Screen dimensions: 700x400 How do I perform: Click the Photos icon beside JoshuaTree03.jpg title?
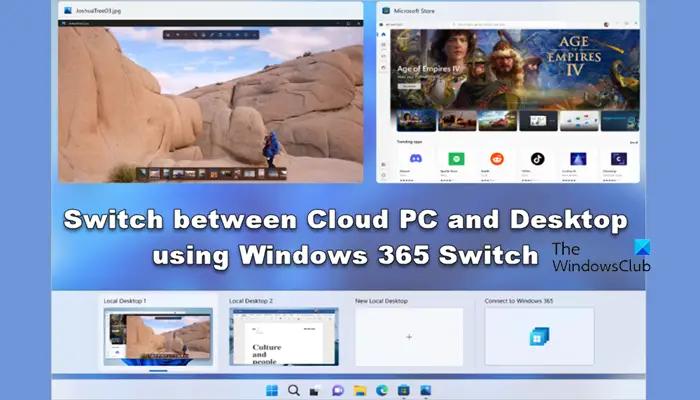click(68, 10)
